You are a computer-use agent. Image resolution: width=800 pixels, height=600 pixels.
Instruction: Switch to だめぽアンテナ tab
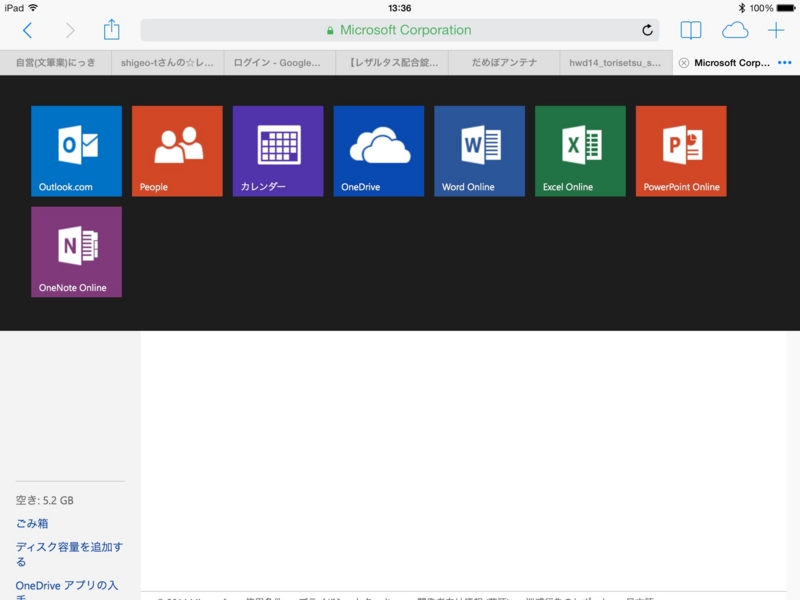pyautogui.click(x=504, y=63)
